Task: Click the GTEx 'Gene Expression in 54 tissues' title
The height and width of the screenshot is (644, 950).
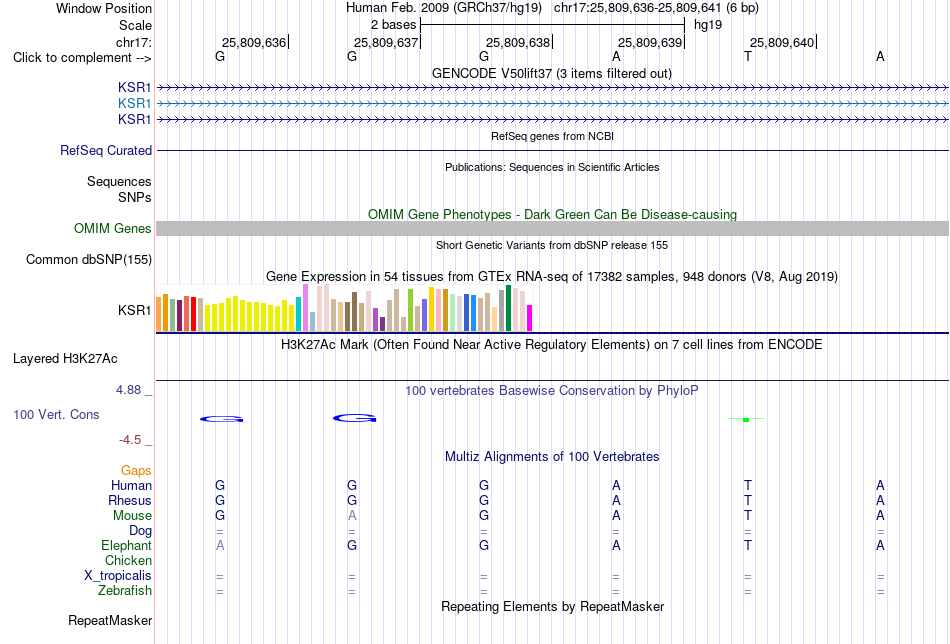Action: [x=552, y=277]
